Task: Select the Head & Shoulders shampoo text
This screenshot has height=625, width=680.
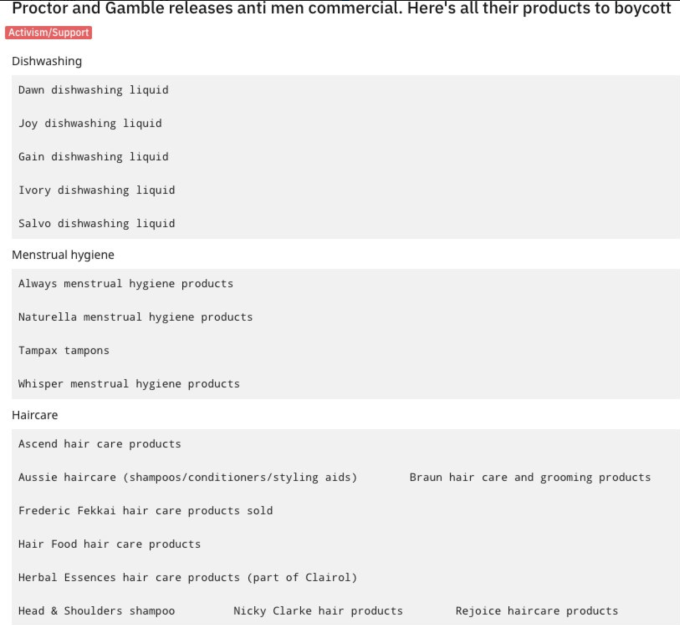Action: (96, 611)
